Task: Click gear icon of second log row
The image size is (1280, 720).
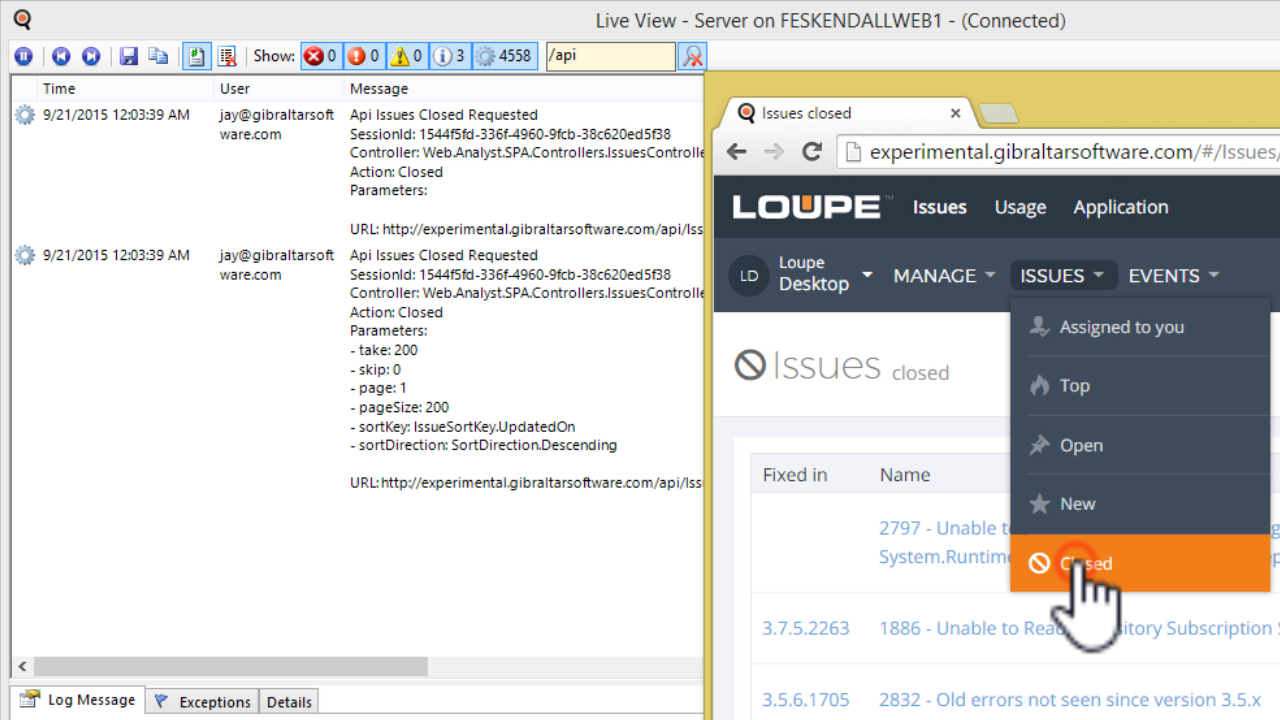Action: [x=24, y=256]
